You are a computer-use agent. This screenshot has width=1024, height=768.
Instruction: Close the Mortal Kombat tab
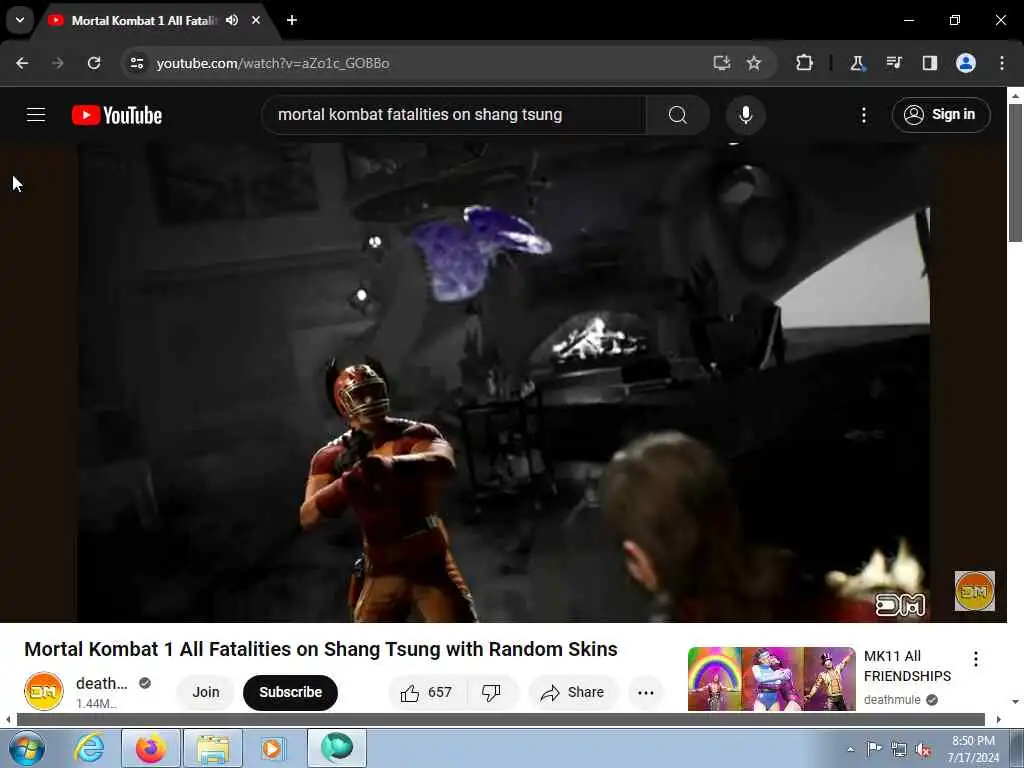tap(256, 20)
